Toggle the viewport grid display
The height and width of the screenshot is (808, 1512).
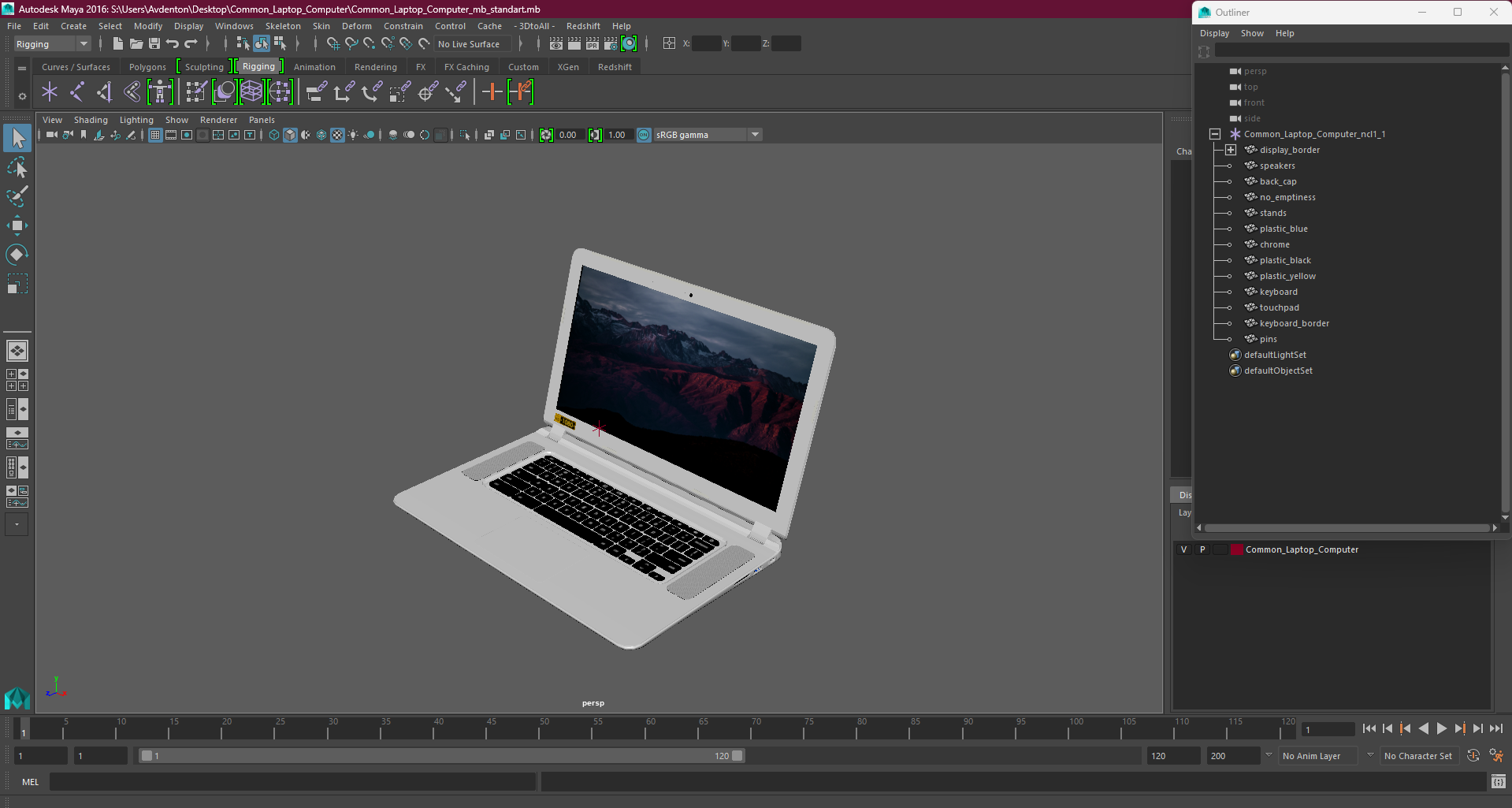pyautogui.click(x=155, y=136)
